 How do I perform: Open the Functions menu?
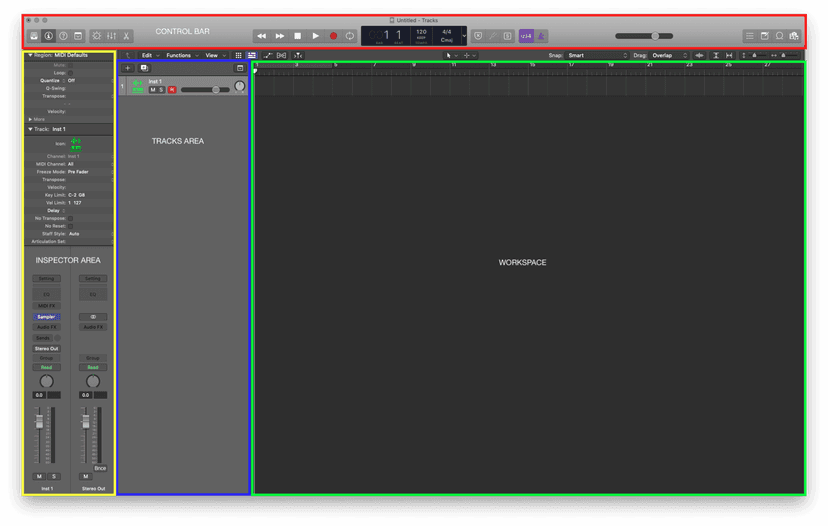[x=182, y=55]
